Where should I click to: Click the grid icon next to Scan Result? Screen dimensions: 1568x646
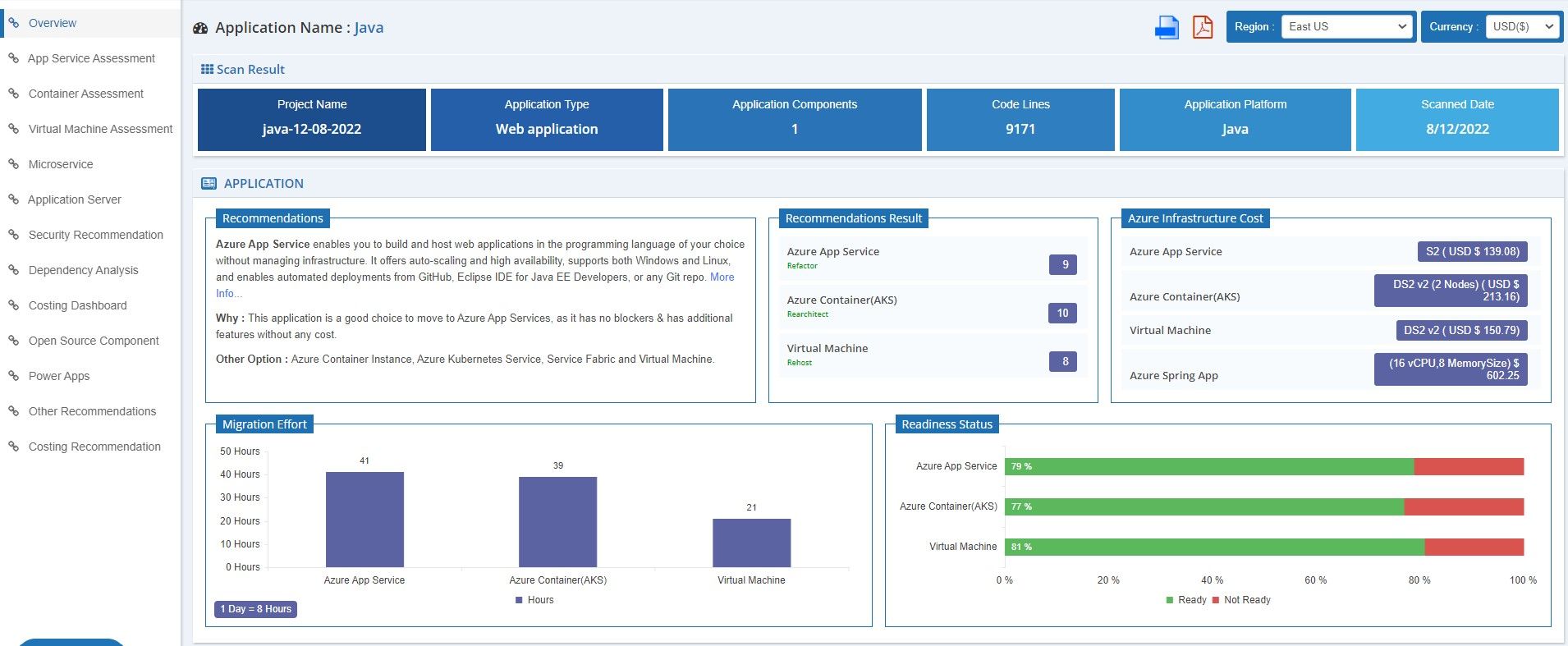coord(207,70)
